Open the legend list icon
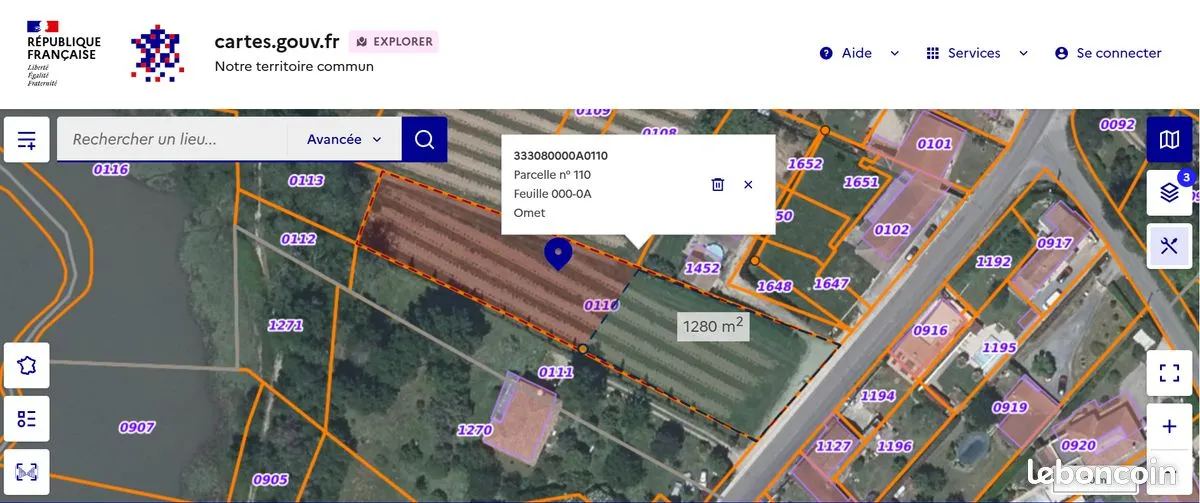The height and width of the screenshot is (503, 1200). (27, 419)
